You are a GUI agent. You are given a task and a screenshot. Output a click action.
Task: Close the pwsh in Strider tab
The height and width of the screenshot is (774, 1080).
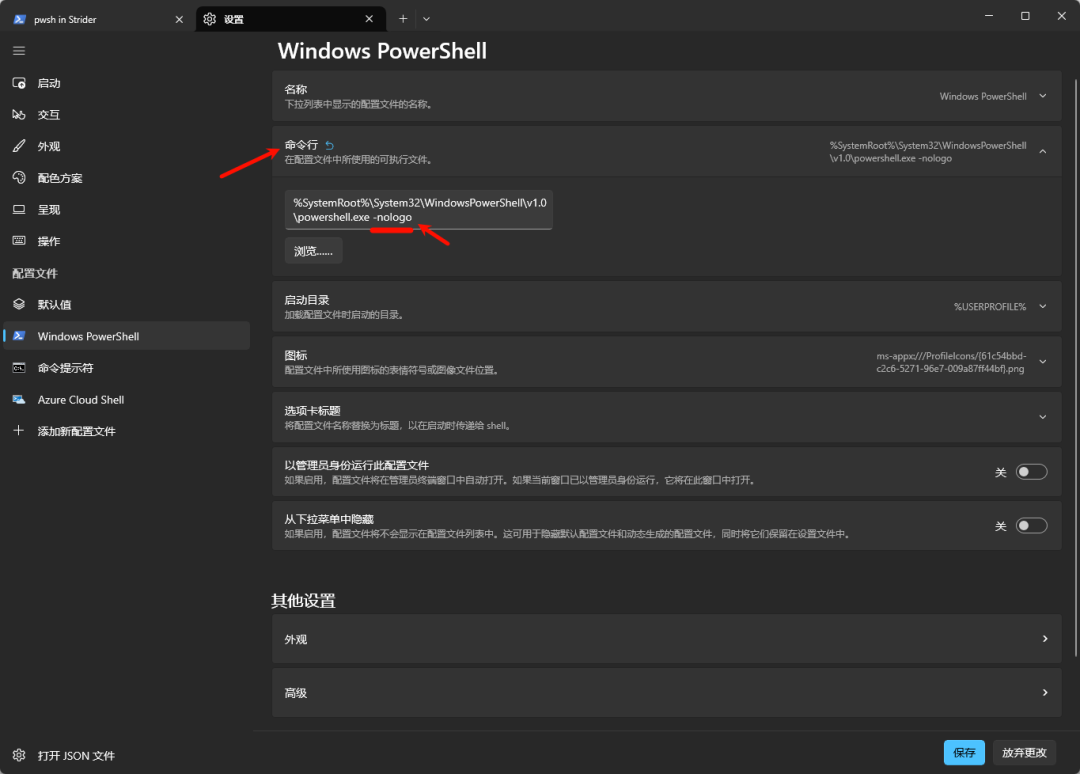[x=179, y=19]
